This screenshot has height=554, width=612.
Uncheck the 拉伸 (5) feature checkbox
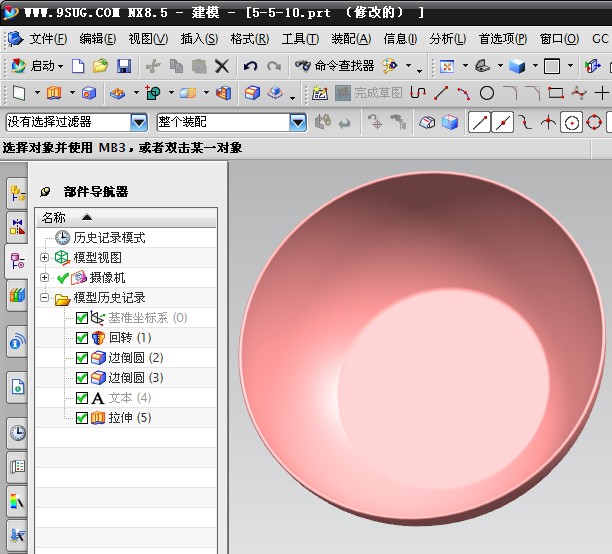tap(82, 418)
